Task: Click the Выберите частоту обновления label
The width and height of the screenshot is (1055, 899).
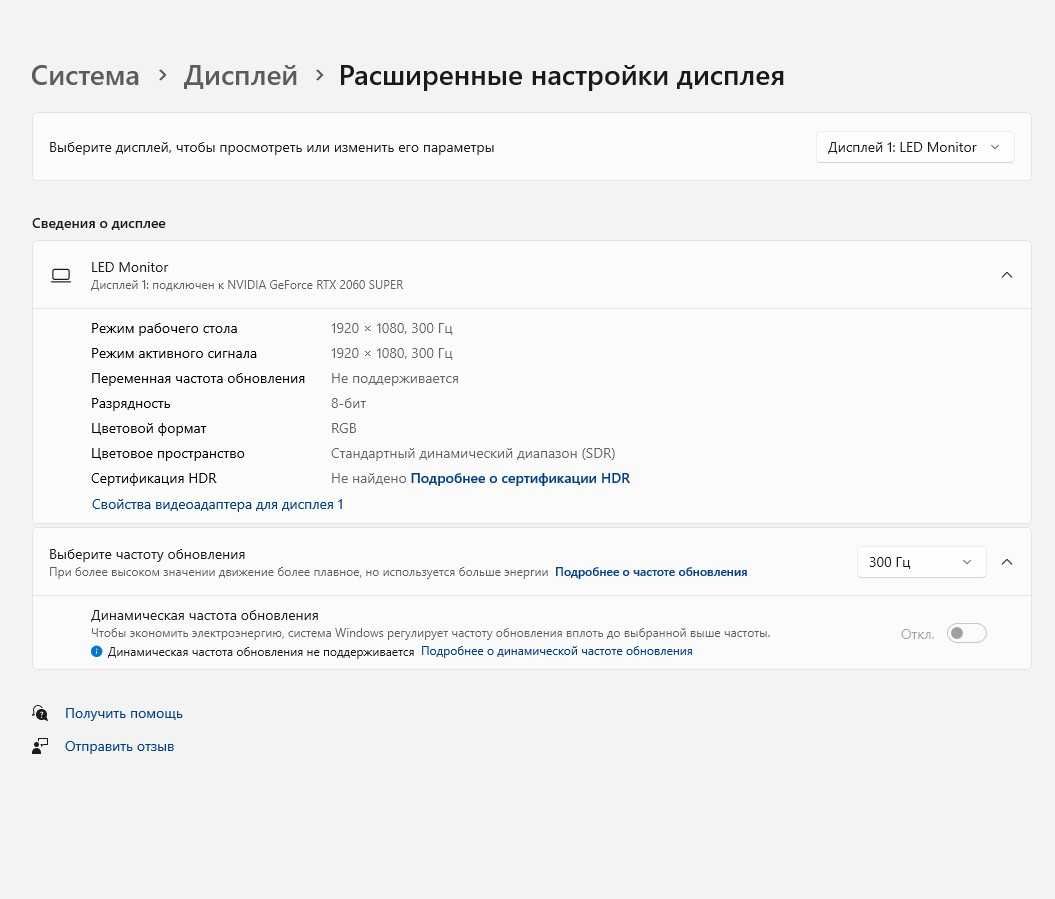Action: (147, 554)
